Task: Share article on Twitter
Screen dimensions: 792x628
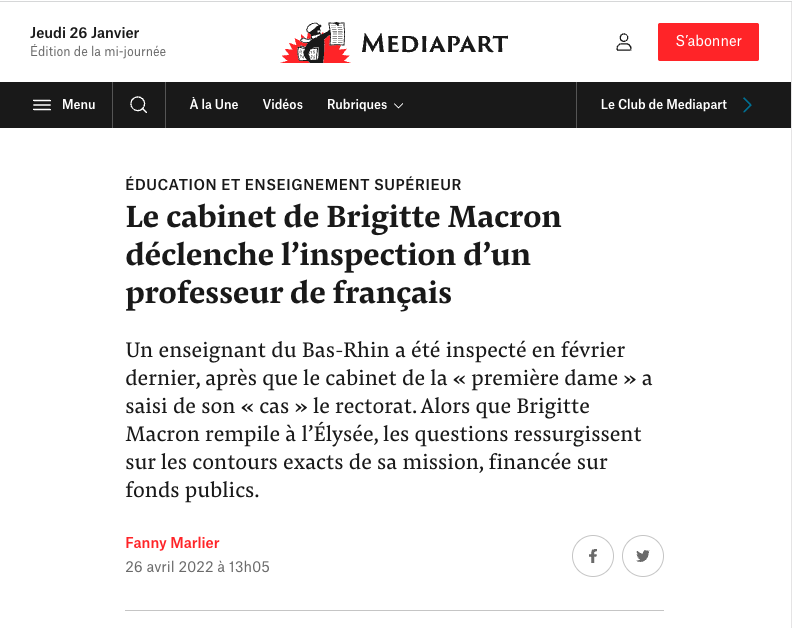Action: 642,556
